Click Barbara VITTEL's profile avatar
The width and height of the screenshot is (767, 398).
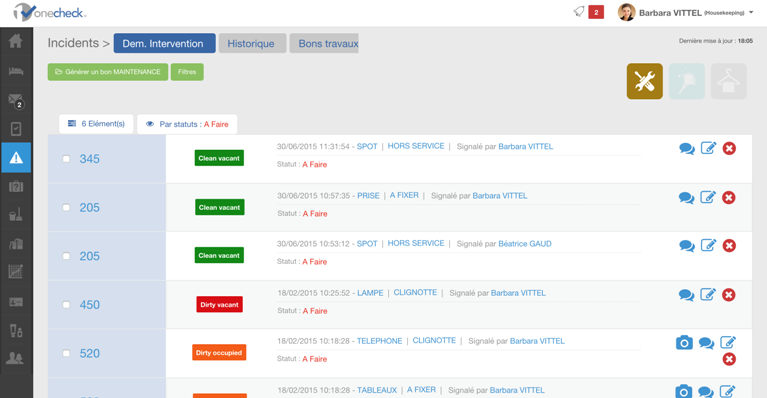(x=627, y=12)
